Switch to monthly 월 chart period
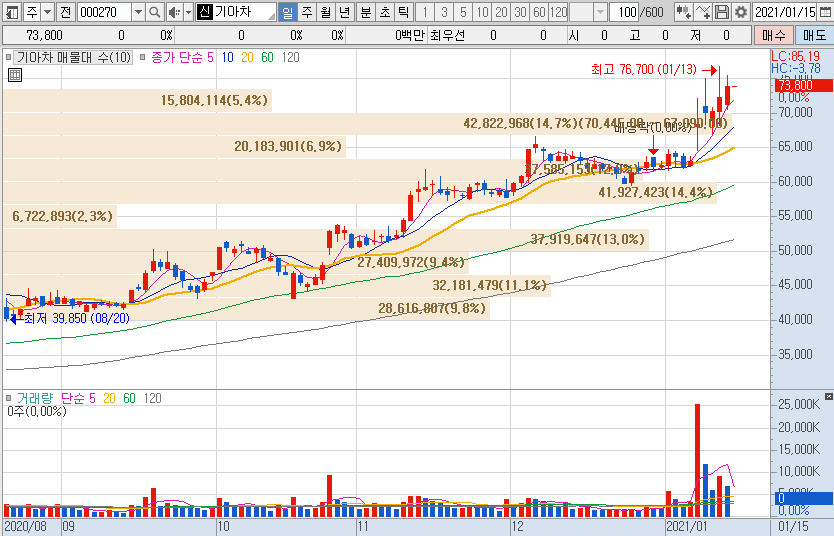 (x=326, y=12)
